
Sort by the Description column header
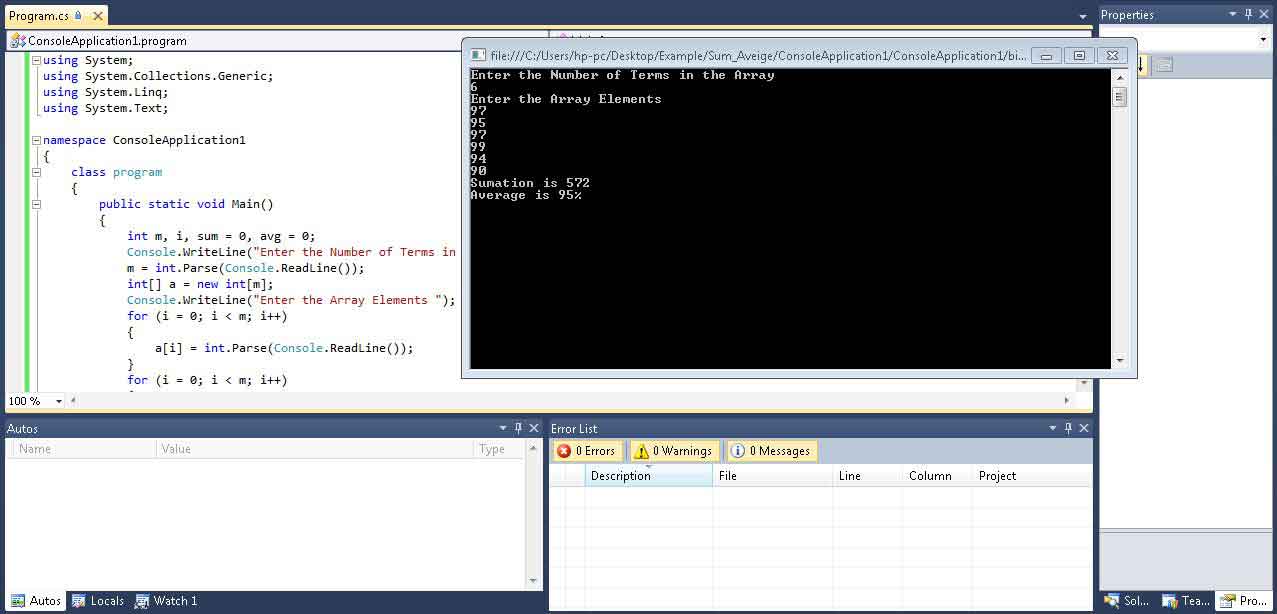coord(648,476)
